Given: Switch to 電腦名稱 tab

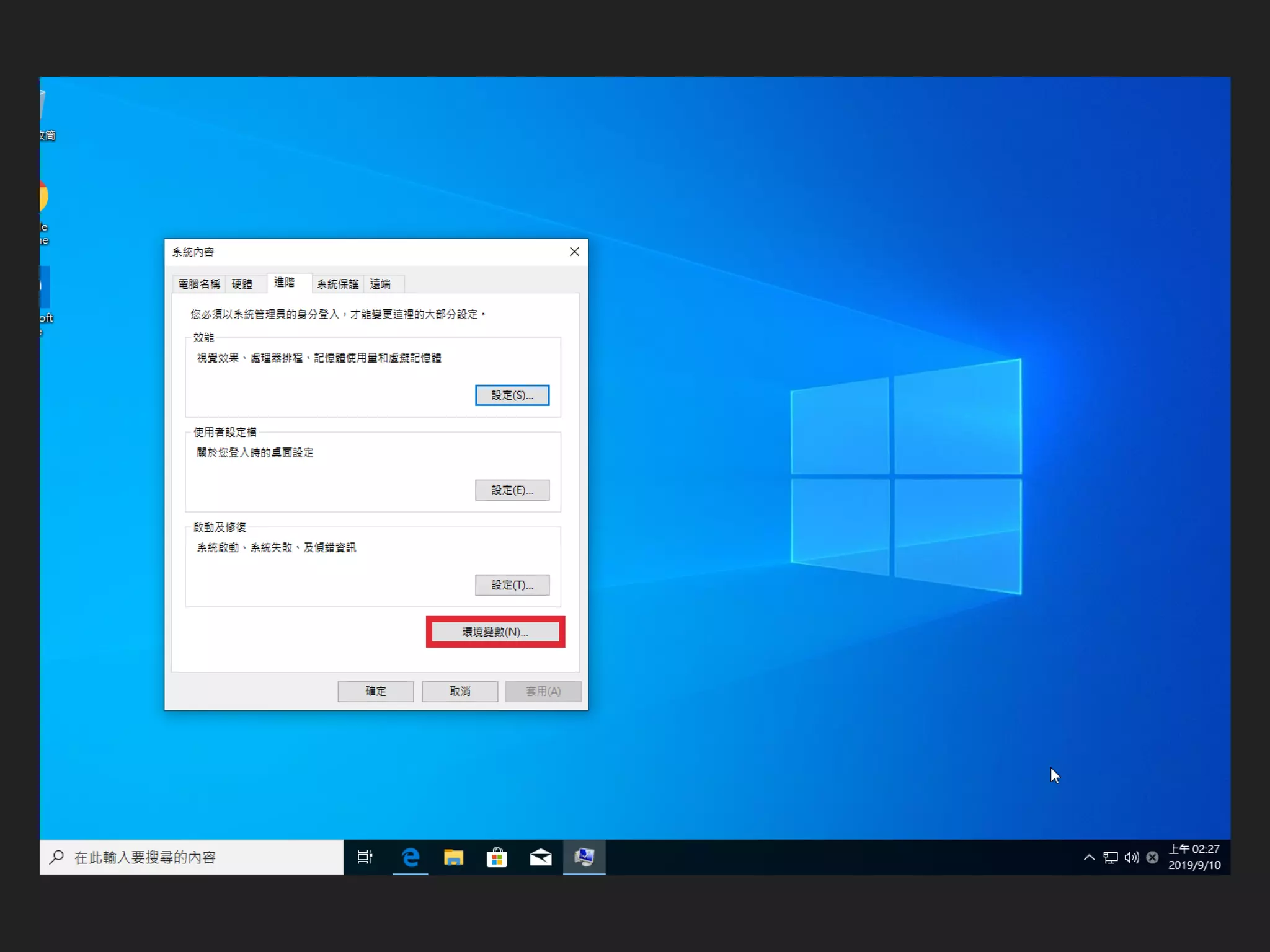Looking at the screenshot, I should click(198, 284).
